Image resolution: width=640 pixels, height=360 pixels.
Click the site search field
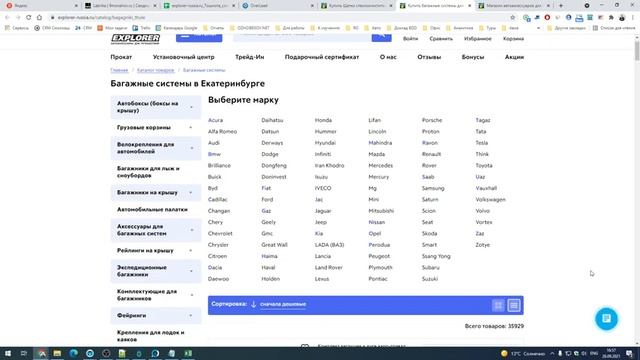pyautogui.click(x=302, y=38)
